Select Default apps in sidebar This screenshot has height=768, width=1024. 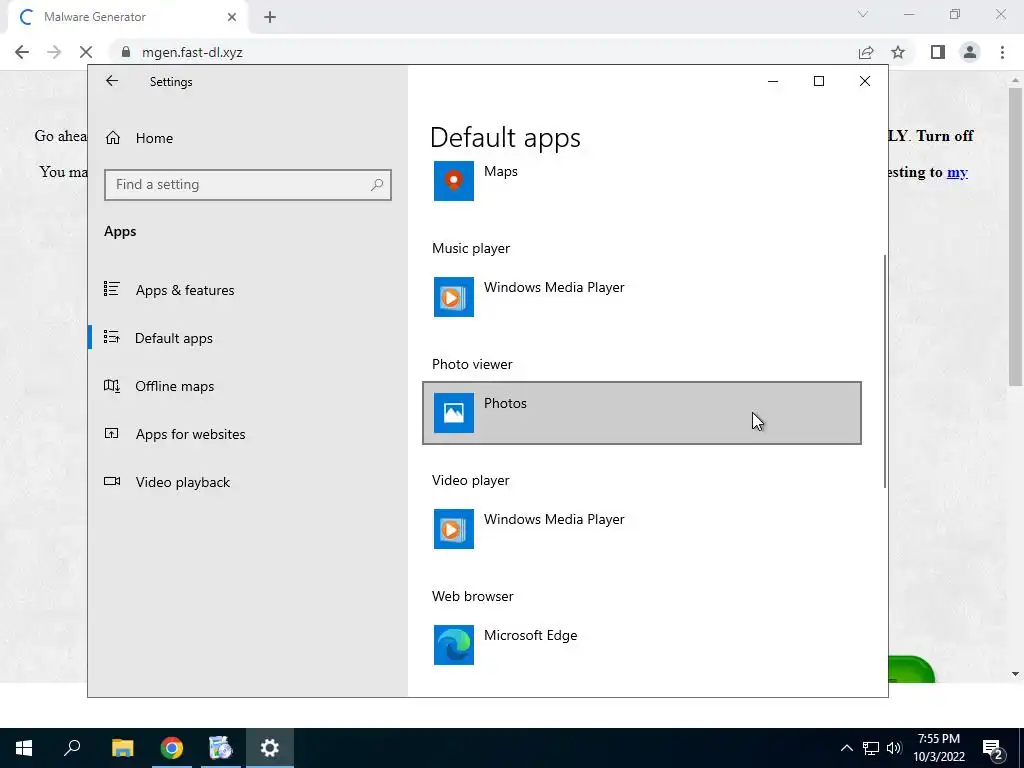coord(174,338)
